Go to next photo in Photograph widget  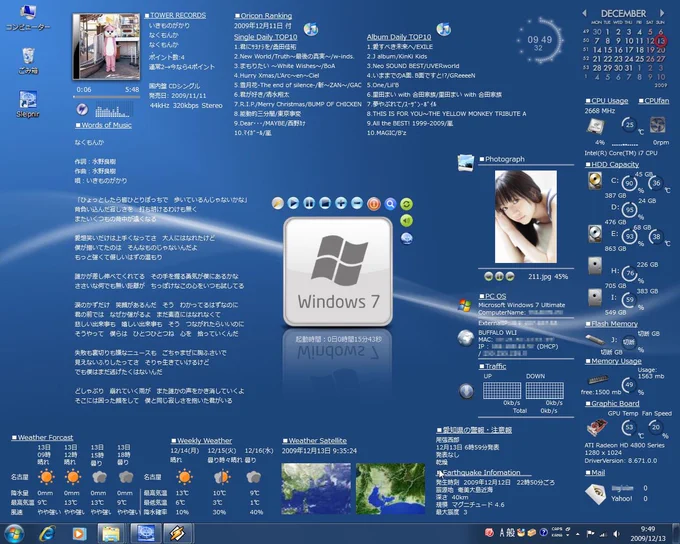pos(510,276)
